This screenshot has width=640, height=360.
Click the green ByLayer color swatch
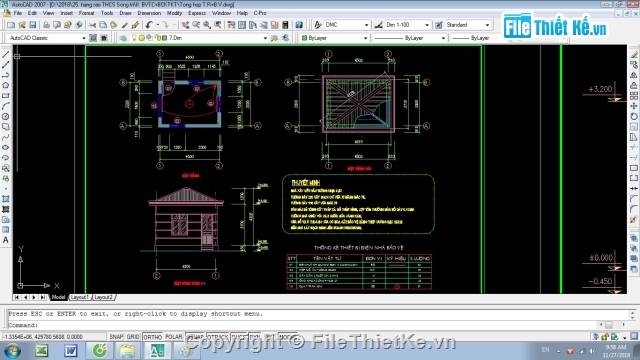[x=304, y=38]
